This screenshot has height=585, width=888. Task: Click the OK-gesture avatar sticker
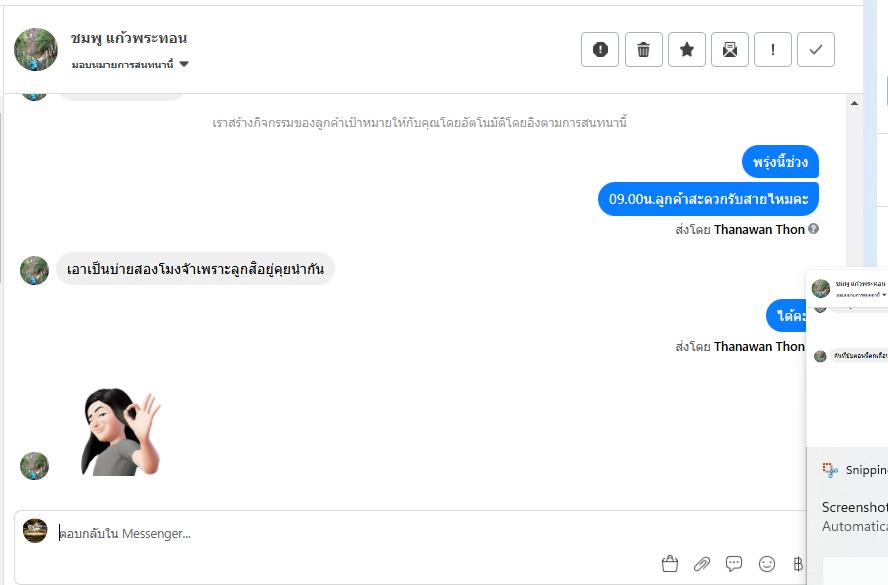point(120,432)
